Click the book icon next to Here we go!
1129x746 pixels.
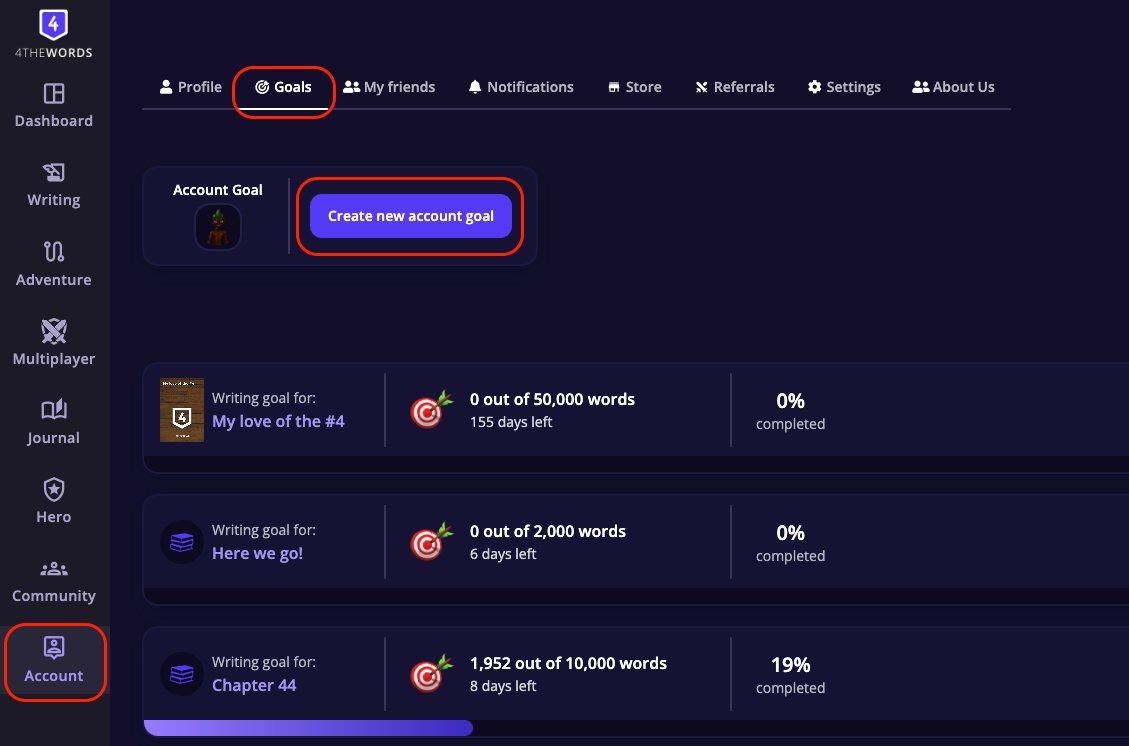(x=182, y=541)
